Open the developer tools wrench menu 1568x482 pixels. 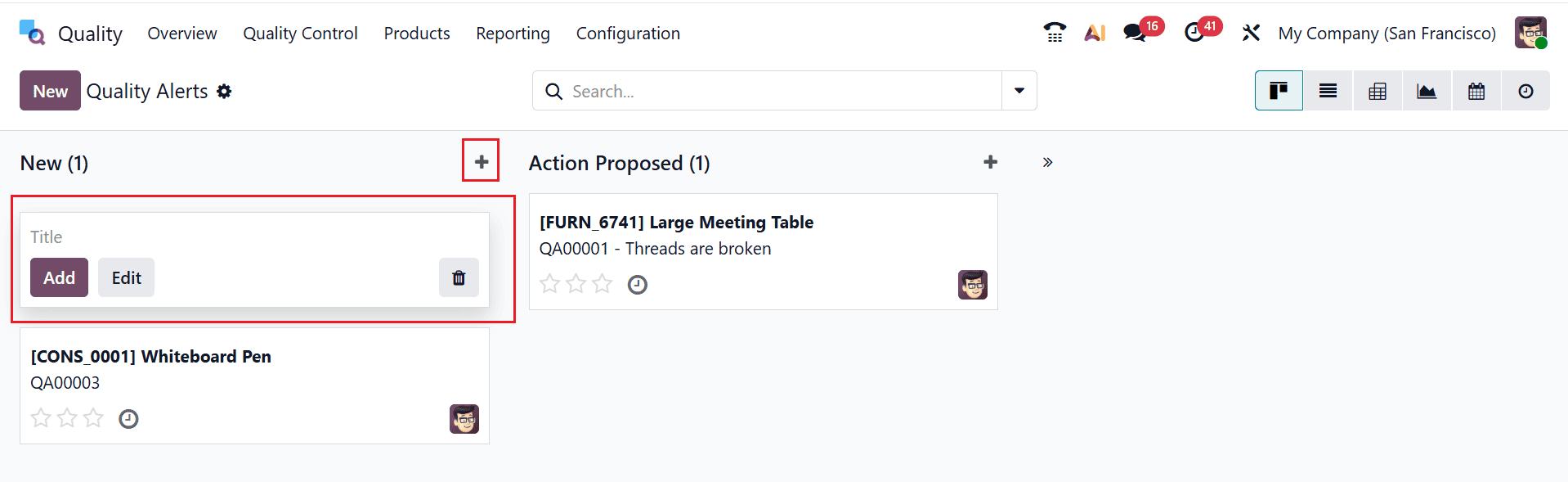point(1251,33)
